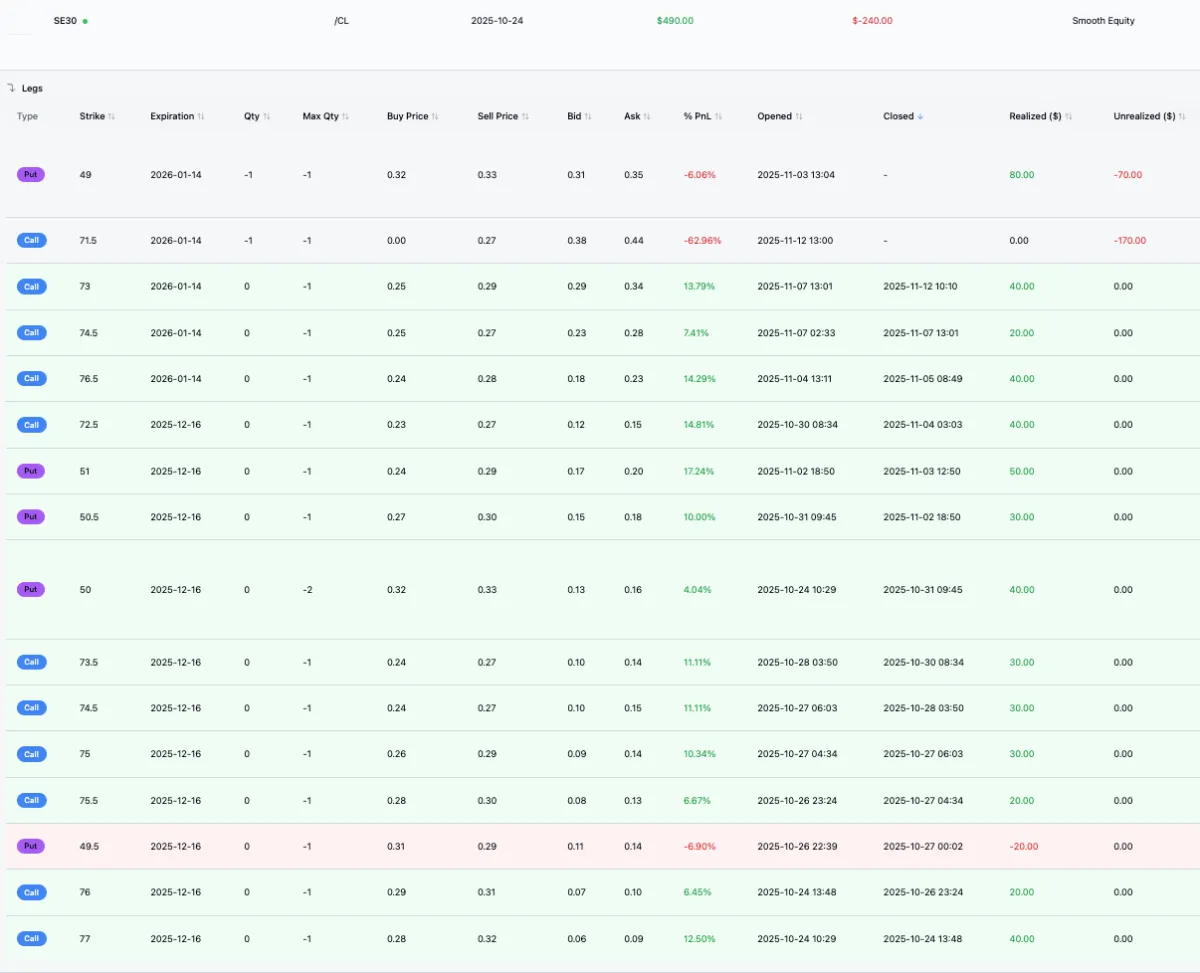
Task: Click the Expiration sort arrows icon
Action: (x=201, y=117)
